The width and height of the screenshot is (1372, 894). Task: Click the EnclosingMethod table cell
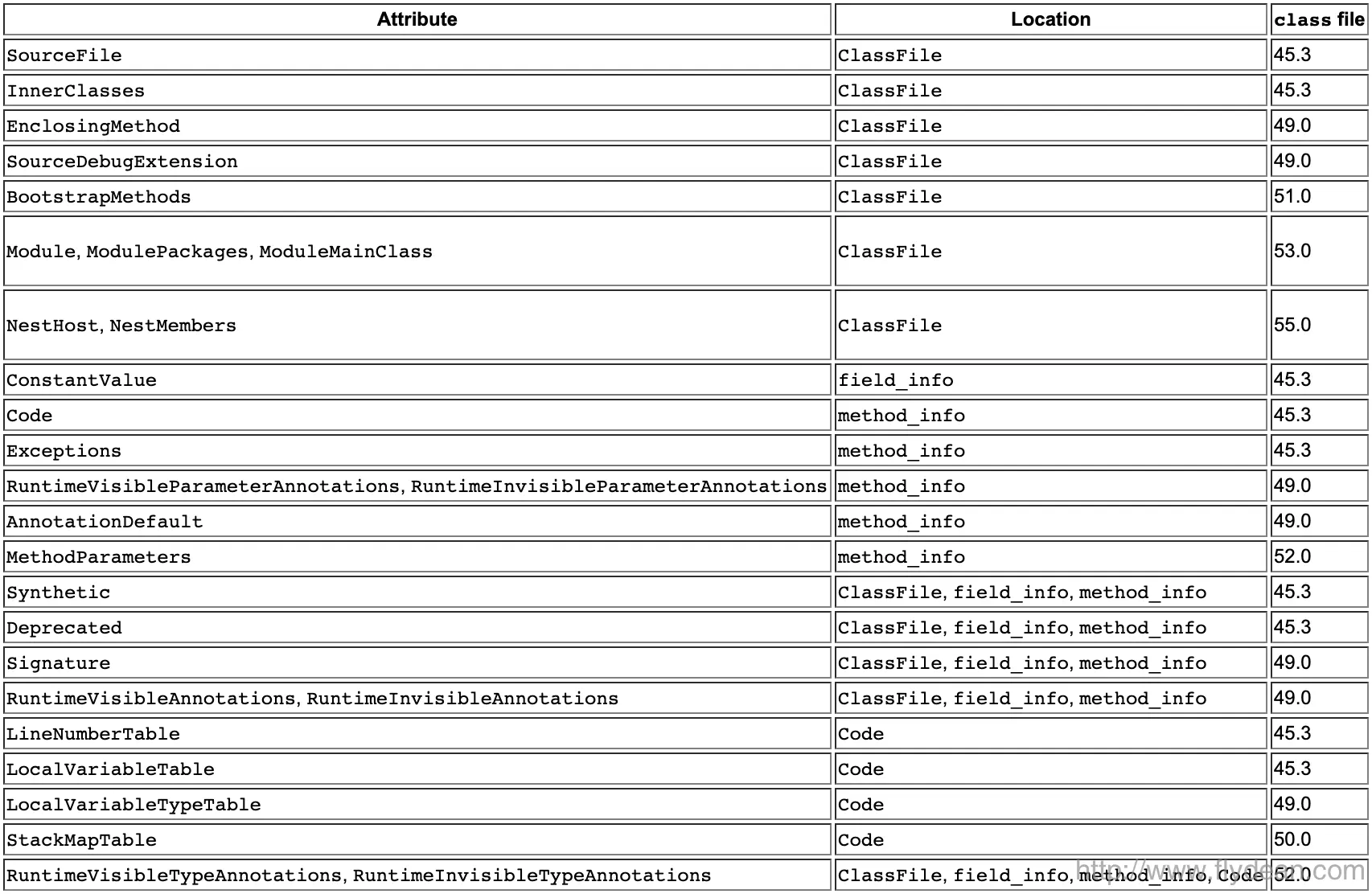point(417,125)
